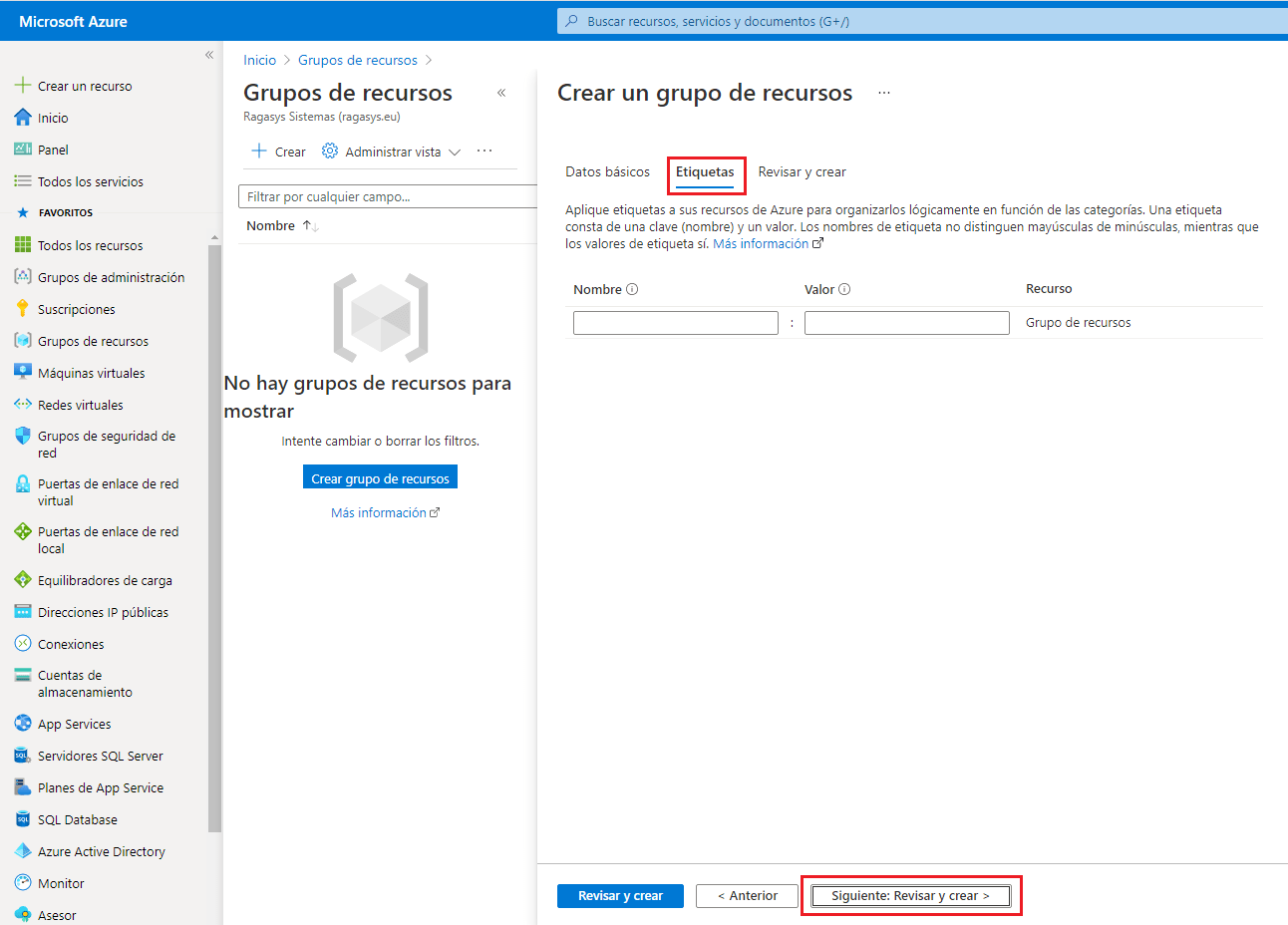Click the Azure Active Directory icon

(23, 851)
